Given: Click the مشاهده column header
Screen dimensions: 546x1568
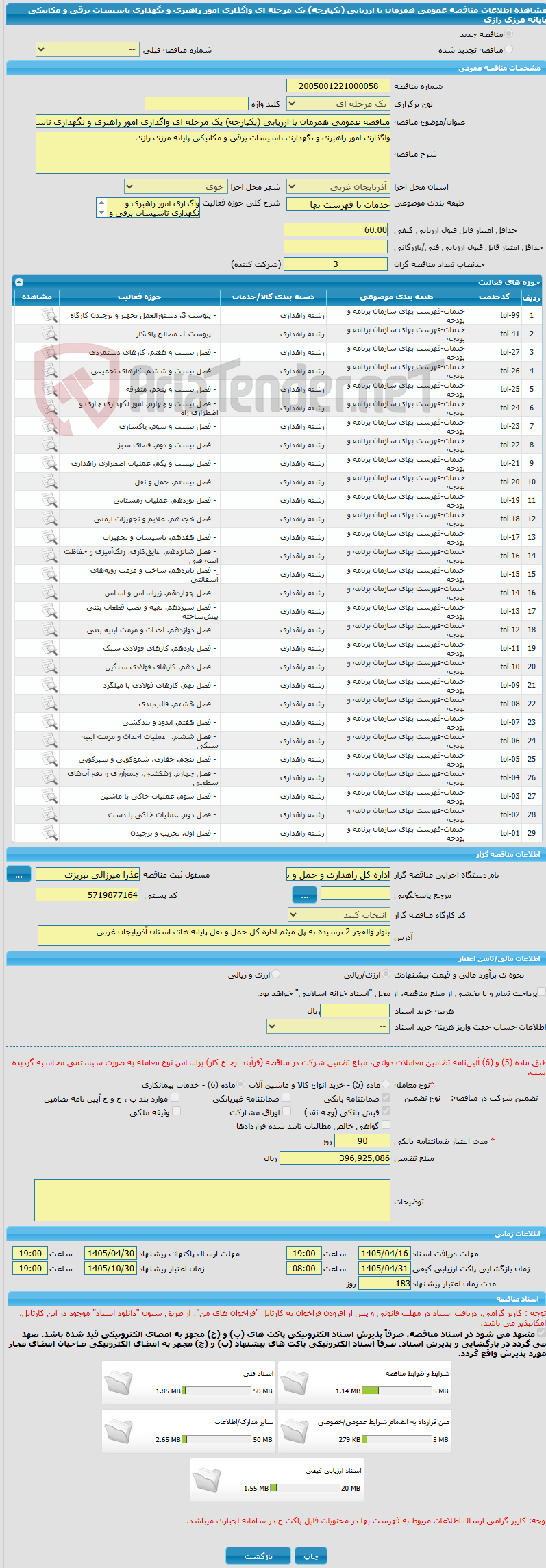Looking at the screenshot, I should [x=36, y=297].
